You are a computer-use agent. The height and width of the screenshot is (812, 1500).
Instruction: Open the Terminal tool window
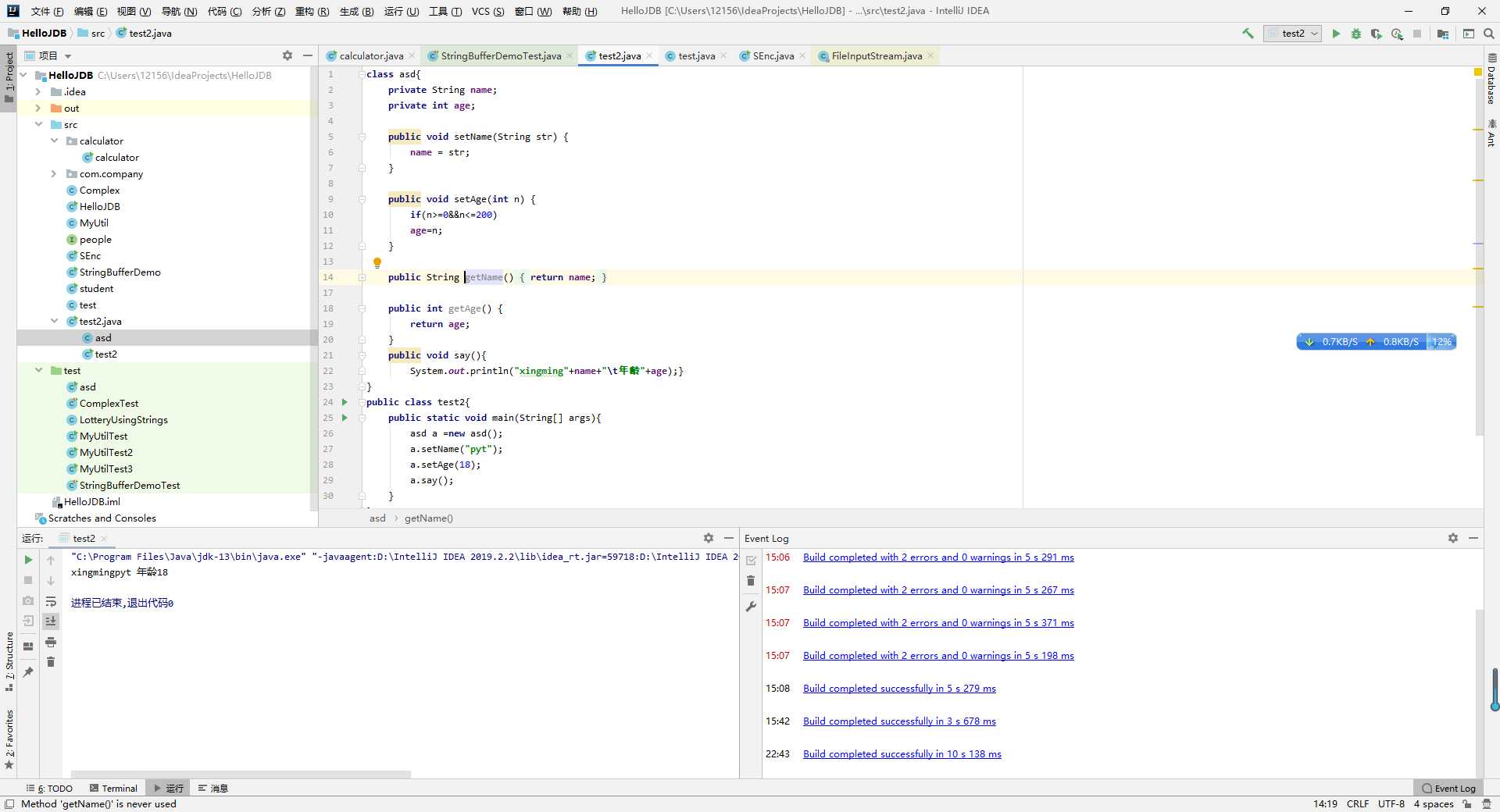tap(113, 789)
